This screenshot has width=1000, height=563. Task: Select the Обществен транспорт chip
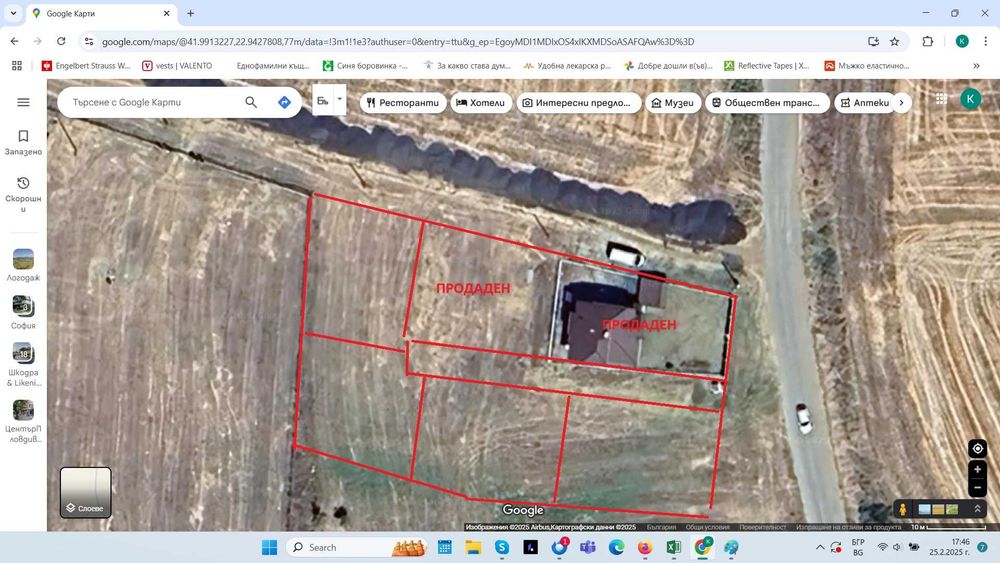coord(767,103)
